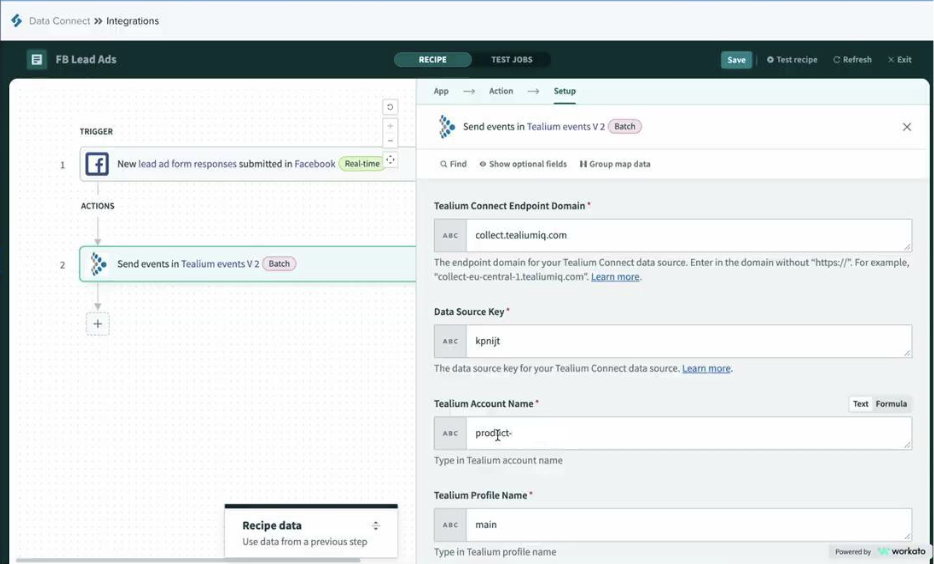Image resolution: width=934 pixels, height=564 pixels.
Task: Go to the Action setup step
Action: coord(501,91)
